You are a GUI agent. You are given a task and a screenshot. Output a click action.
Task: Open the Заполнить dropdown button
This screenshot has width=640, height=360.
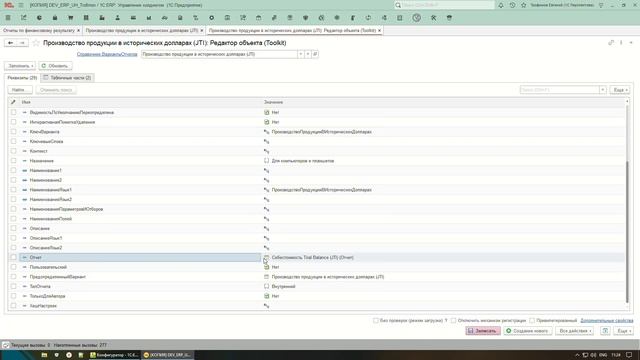pyautogui.click(x=20, y=66)
